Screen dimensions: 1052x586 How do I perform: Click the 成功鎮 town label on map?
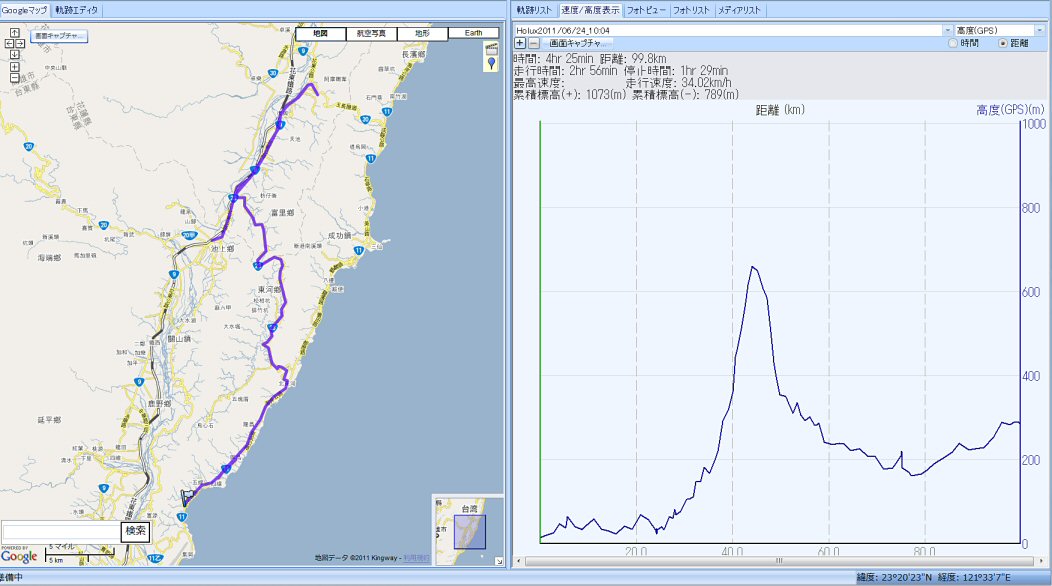pyautogui.click(x=339, y=236)
